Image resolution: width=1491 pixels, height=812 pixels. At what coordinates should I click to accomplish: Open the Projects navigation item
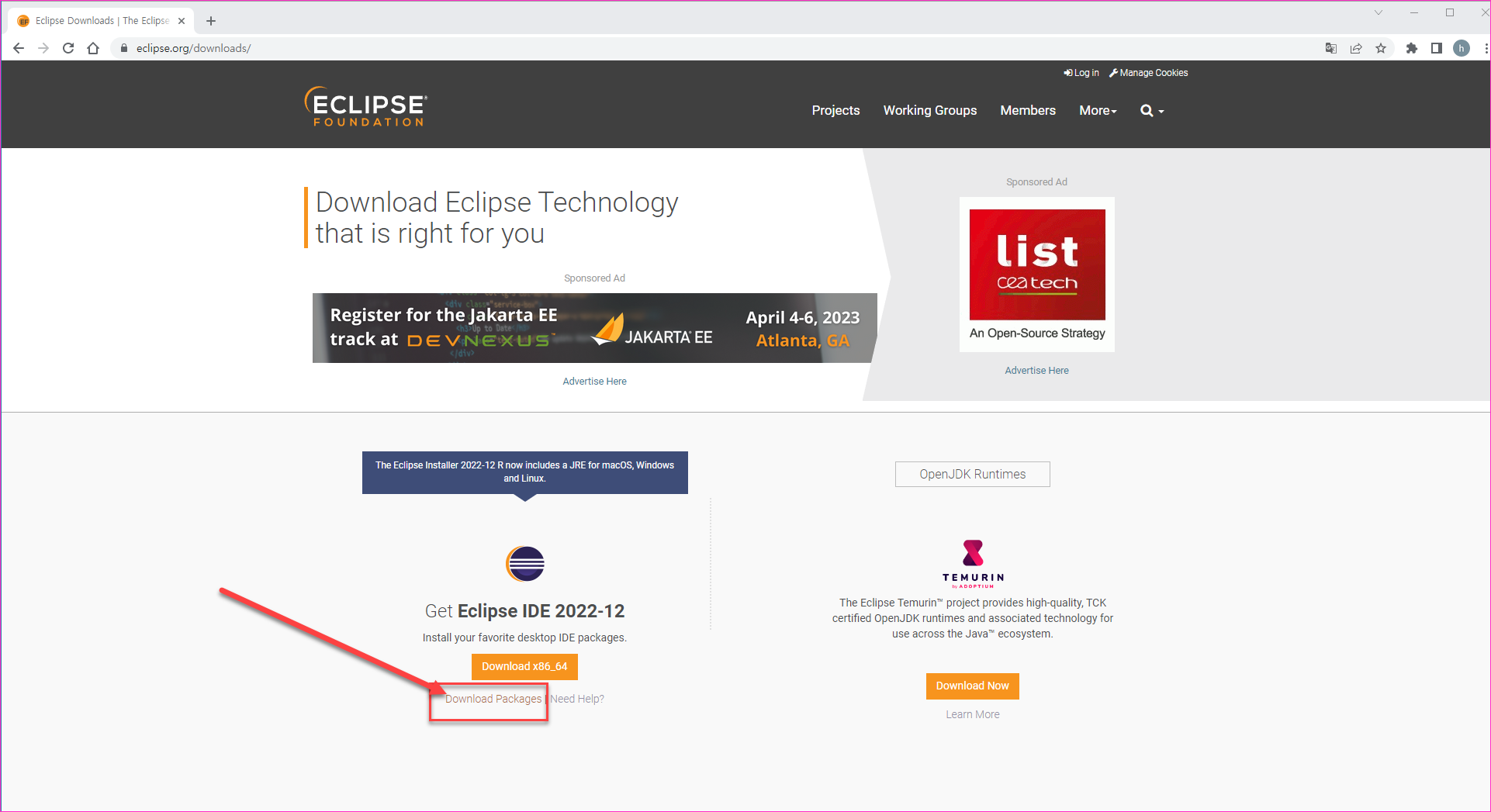[835, 111]
